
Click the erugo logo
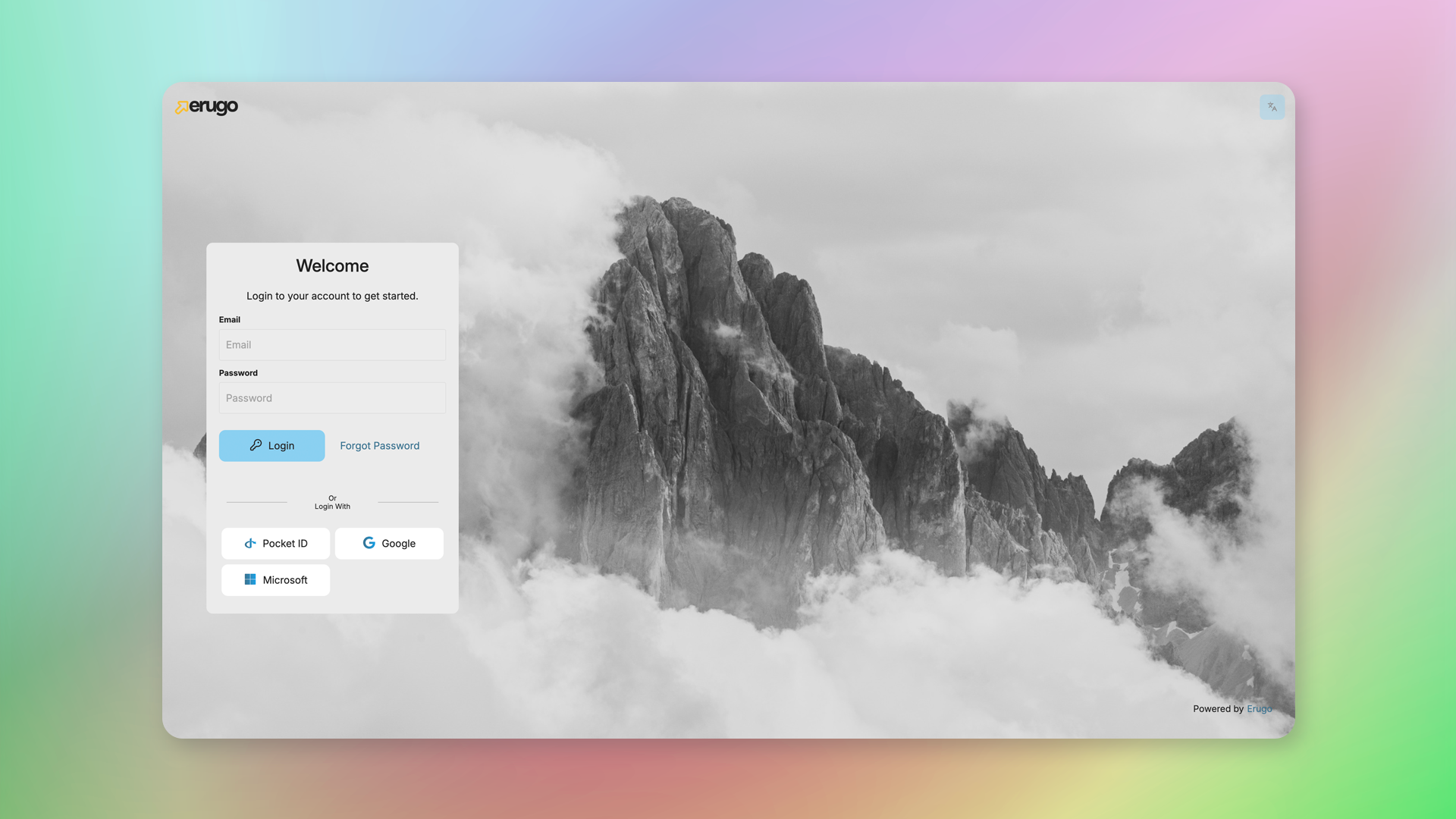[206, 107]
